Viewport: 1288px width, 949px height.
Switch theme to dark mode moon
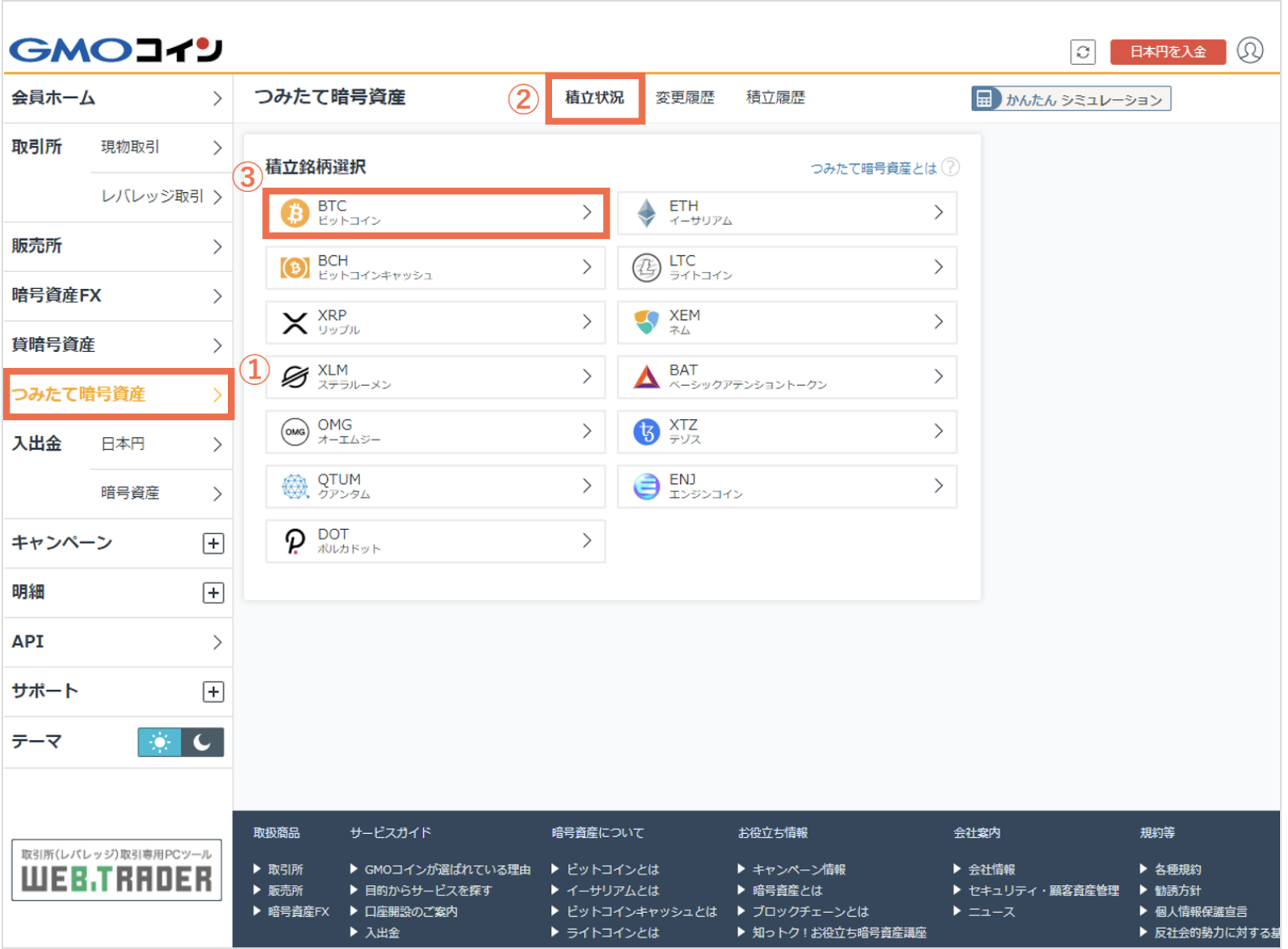pos(202,743)
